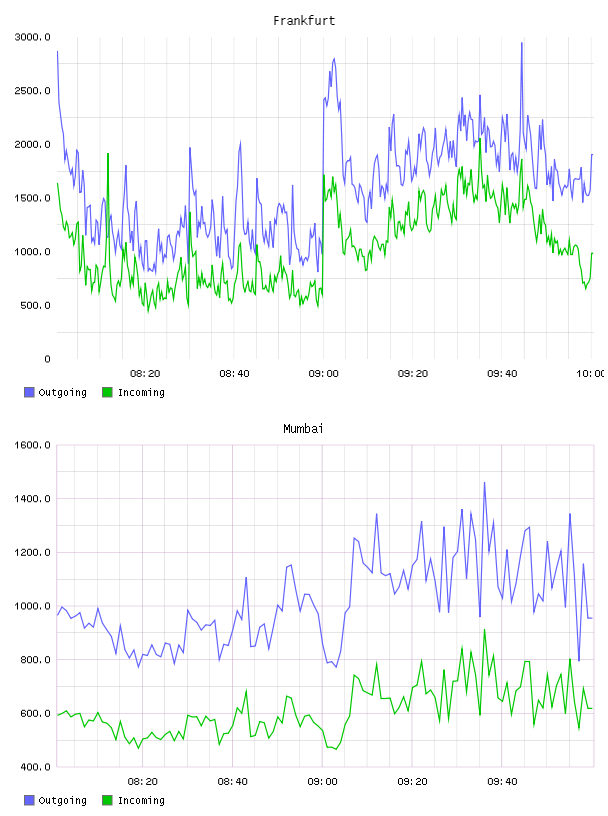Click the 08:40 time label in Frankfurt chart

(234, 374)
